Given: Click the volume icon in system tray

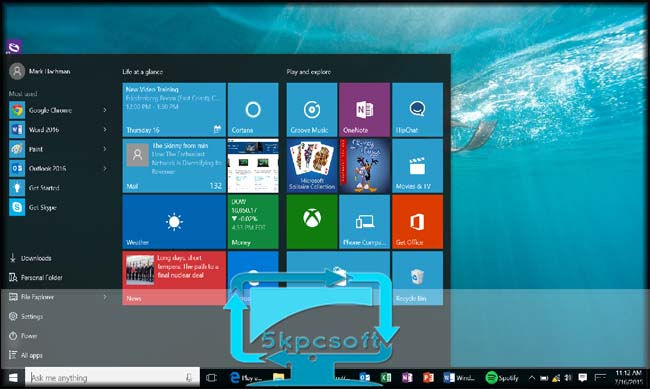Looking at the screenshot, I should [568, 378].
